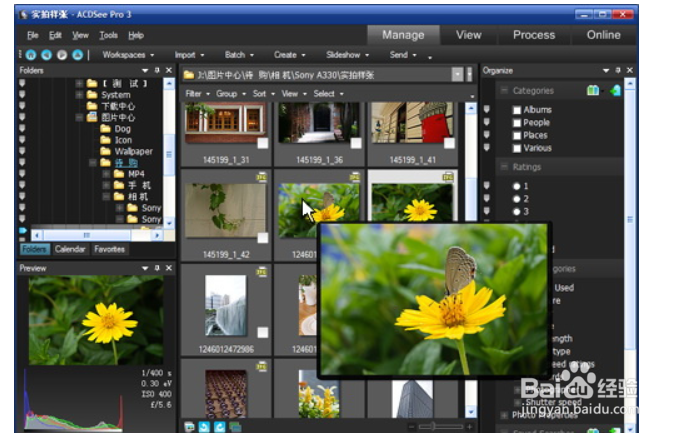This screenshot has width=678, height=433.
Task: Click the easy-select indicator beside the System folder
Action: 22,94
